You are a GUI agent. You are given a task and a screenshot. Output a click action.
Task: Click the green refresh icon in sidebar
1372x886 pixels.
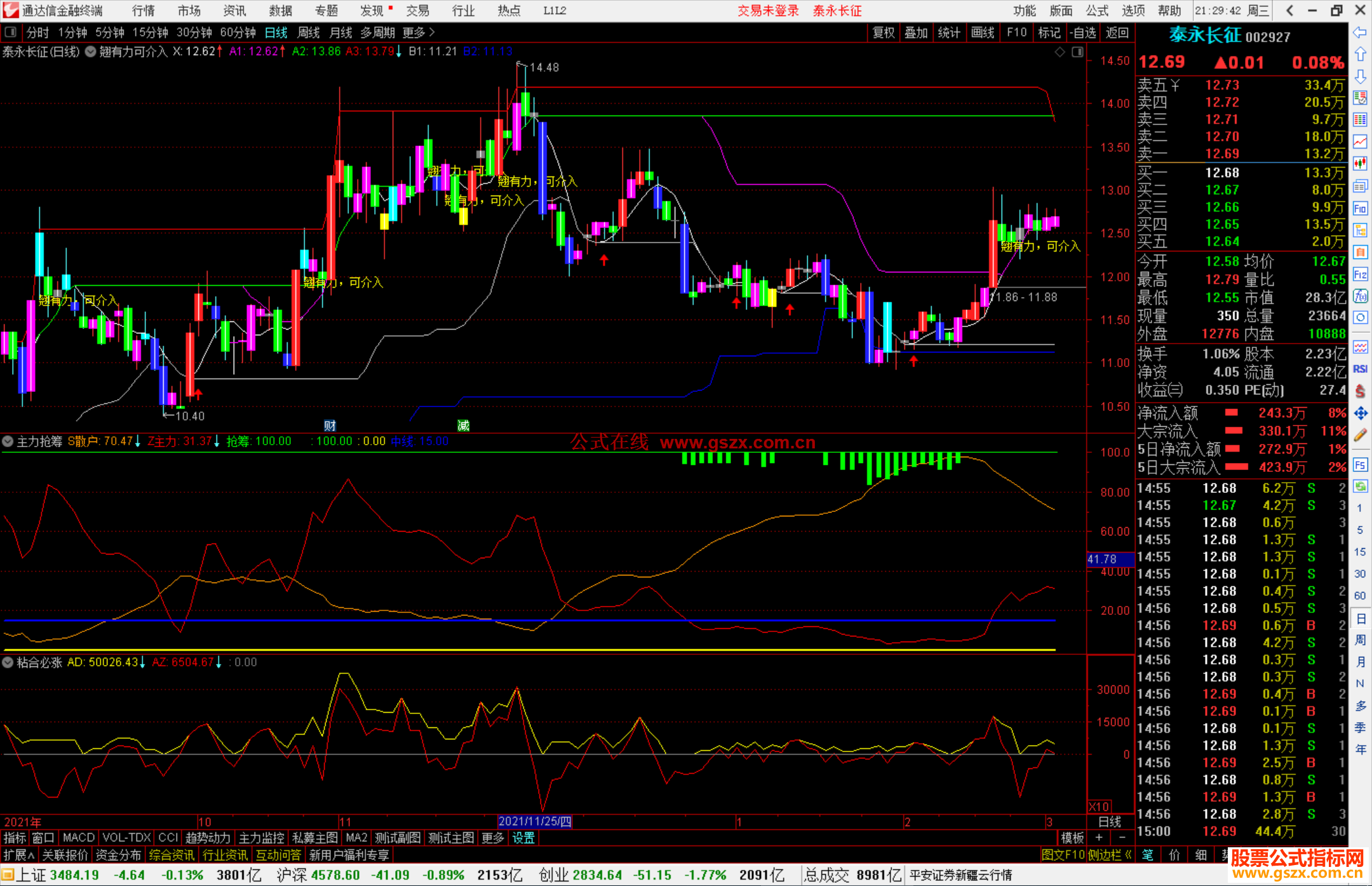coord(1360,487)
